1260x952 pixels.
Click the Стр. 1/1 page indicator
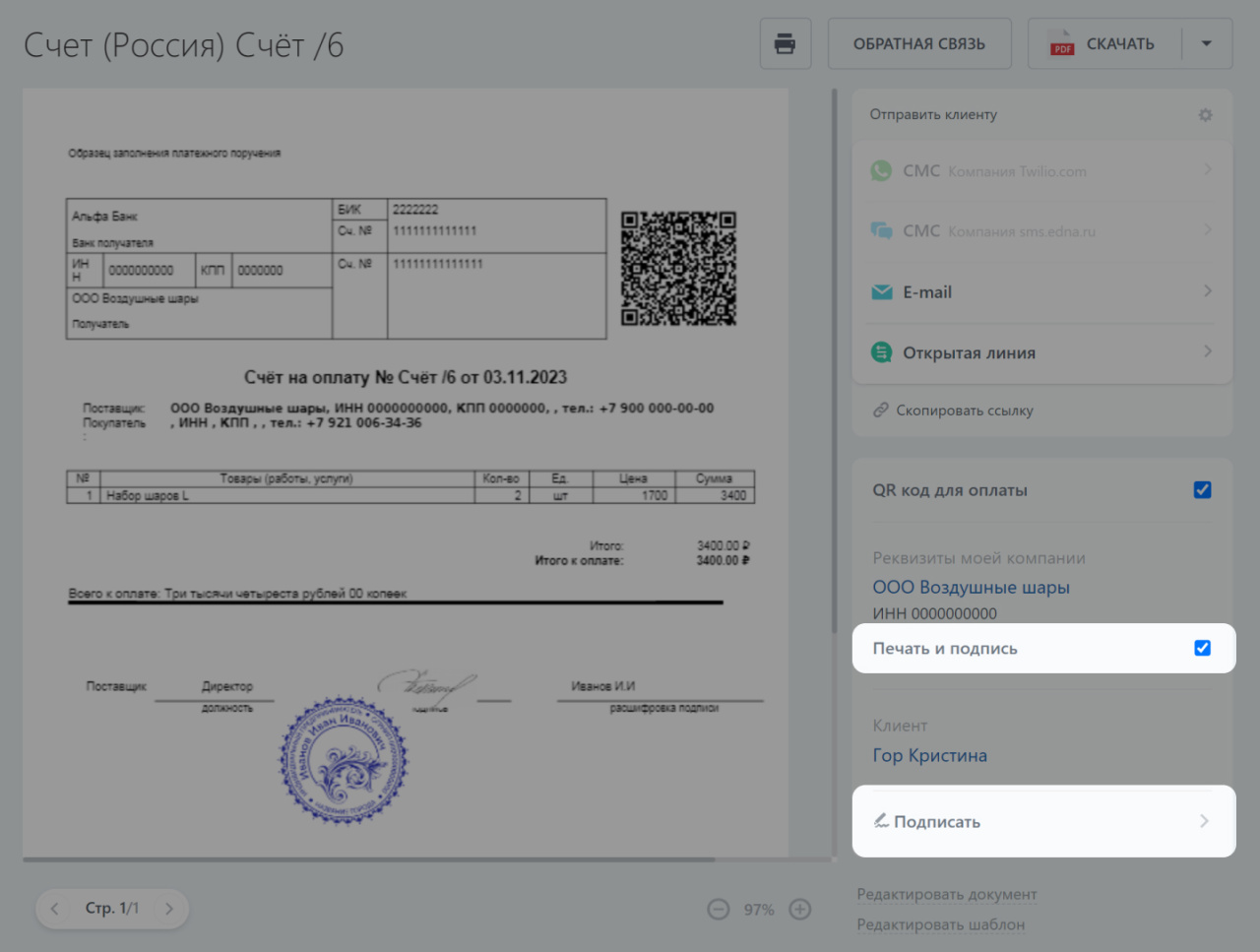(x=112, y=909)
